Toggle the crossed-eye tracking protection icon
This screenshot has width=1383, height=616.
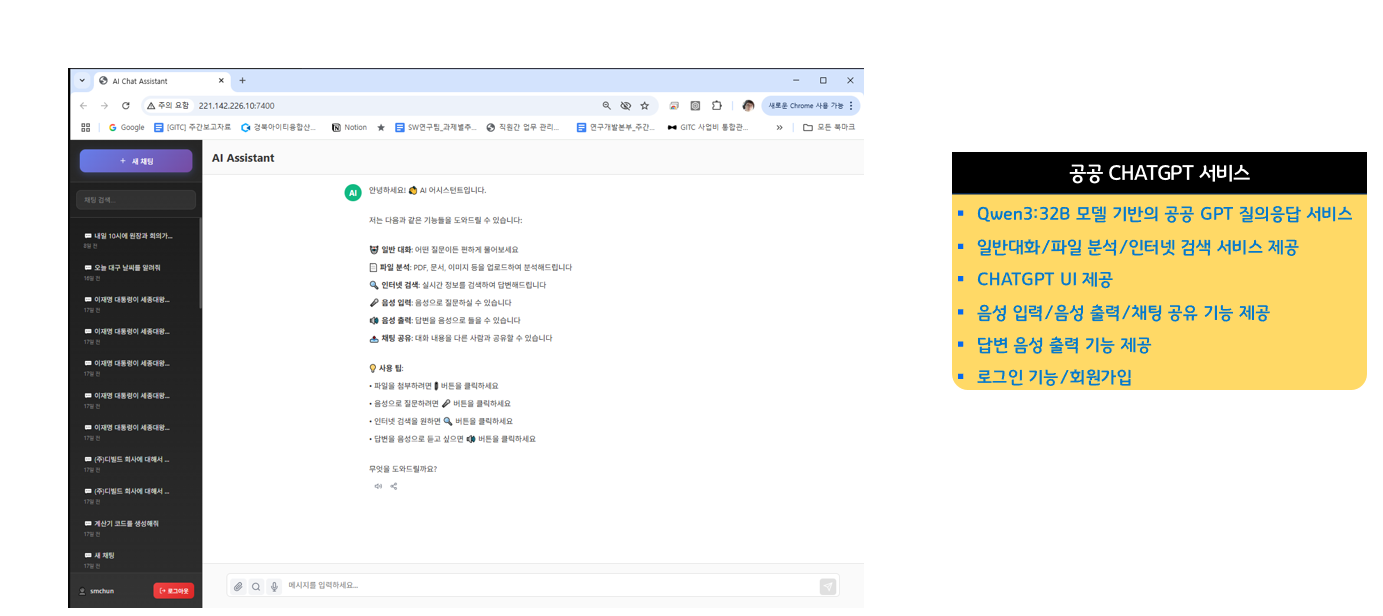point(626,105)
